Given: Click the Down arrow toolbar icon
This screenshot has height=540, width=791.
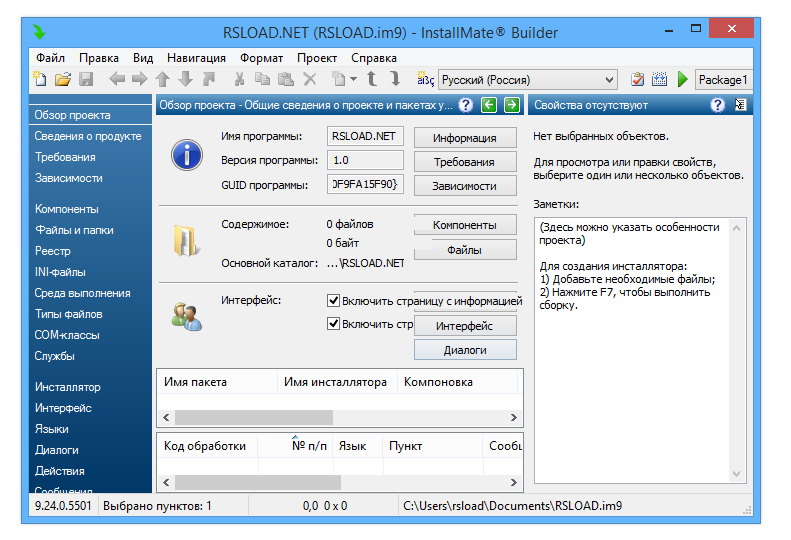Looking at the screenshot, I should tap(186, 79).
